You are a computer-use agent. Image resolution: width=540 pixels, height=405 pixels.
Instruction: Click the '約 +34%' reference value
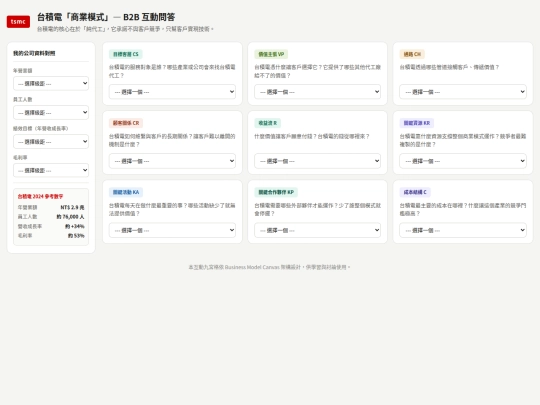click(75, 226)
